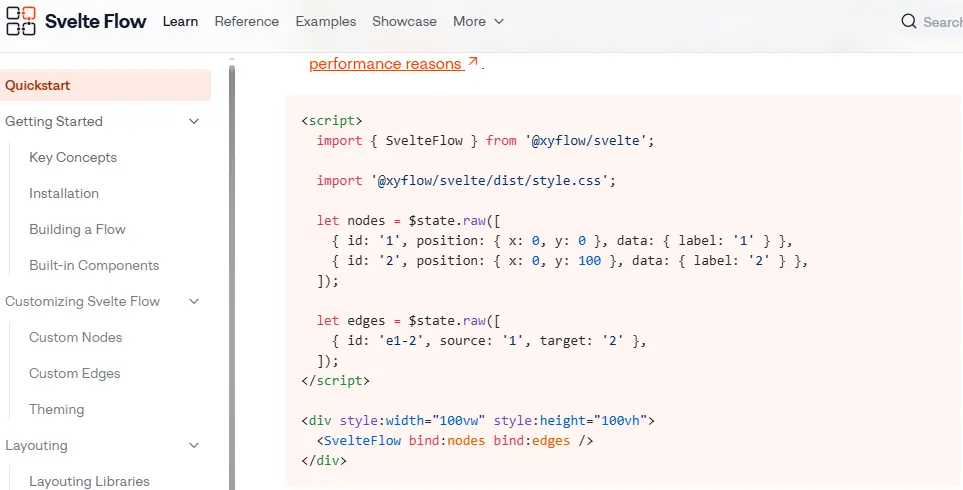Open the Examples nav item
The width and height of the screenshot is (963, 490).
pyautogui.click(x=325, y=21)
